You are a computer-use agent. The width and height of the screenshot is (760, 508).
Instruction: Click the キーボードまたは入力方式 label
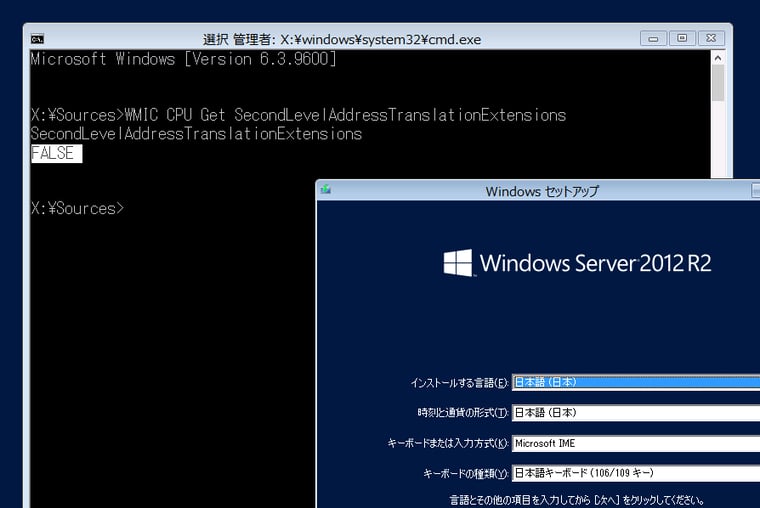(448, 443)
